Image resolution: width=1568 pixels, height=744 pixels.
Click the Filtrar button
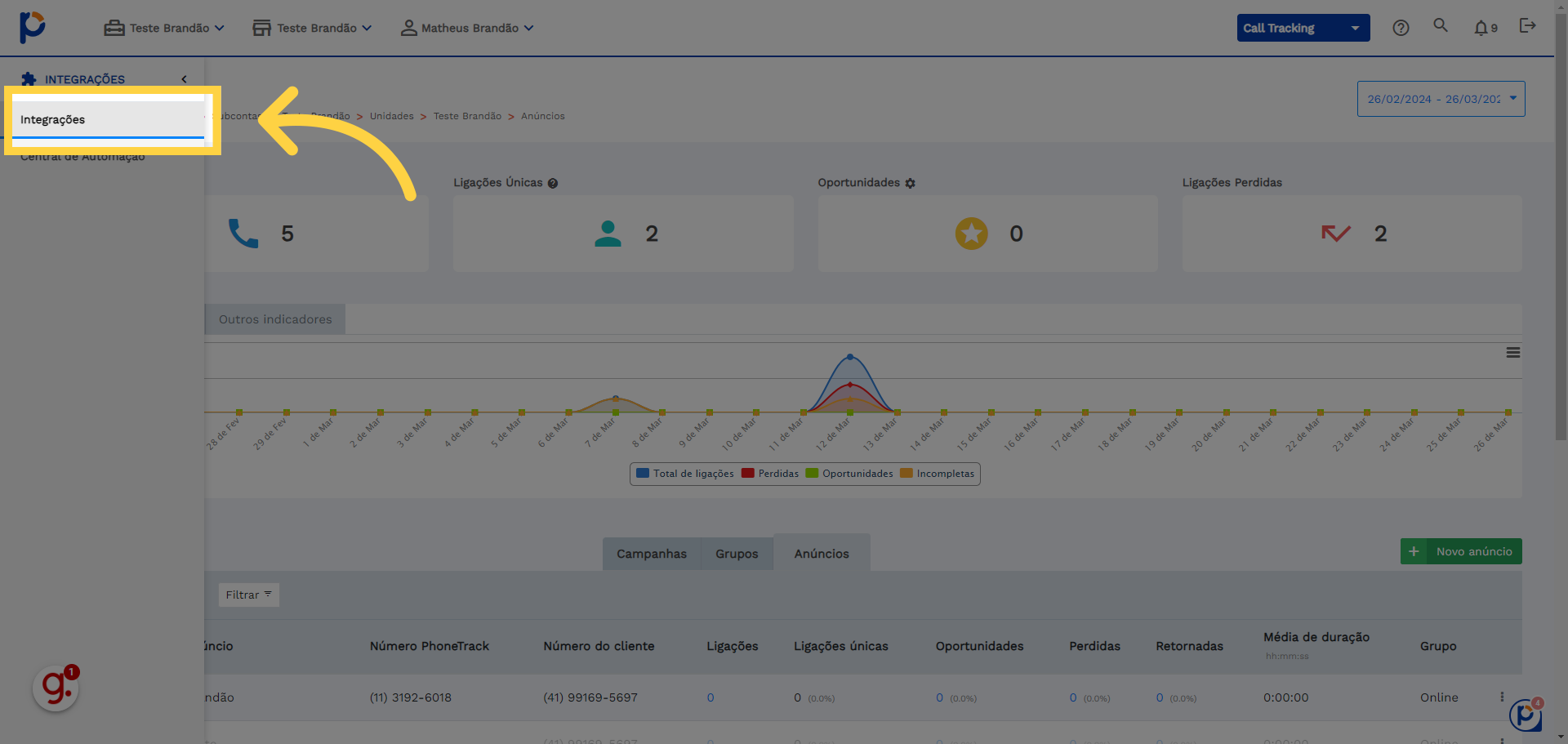click(248, 595)
